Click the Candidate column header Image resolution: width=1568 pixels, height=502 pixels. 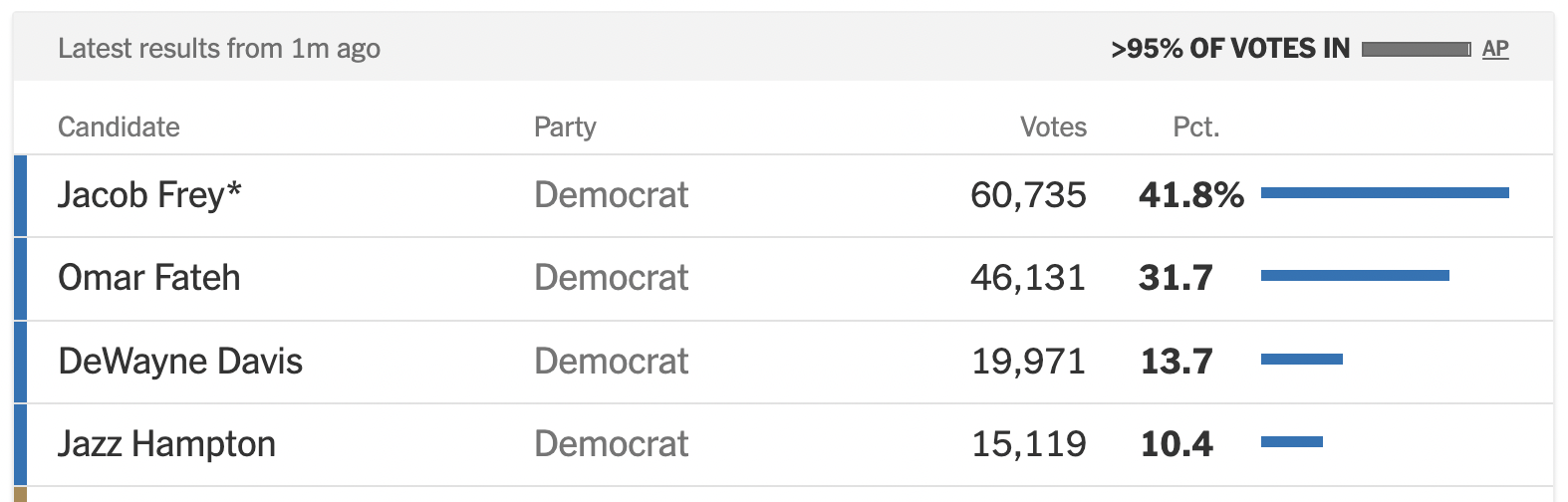coord(119,127)
